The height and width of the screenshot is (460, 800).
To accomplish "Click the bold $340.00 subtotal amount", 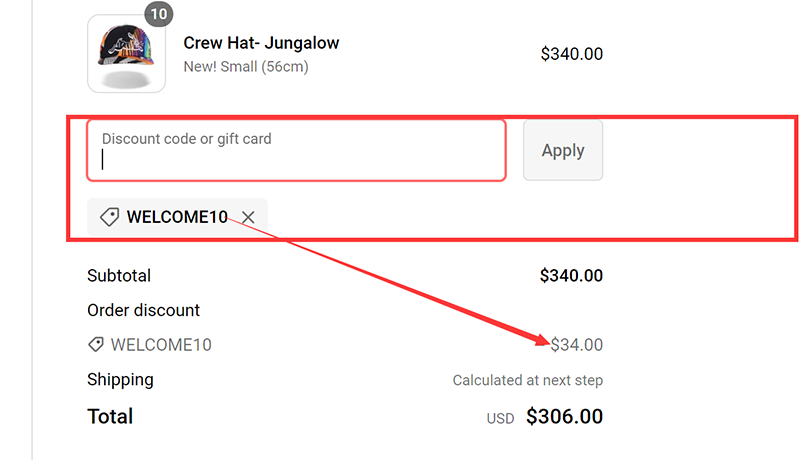I will [571, 275].
